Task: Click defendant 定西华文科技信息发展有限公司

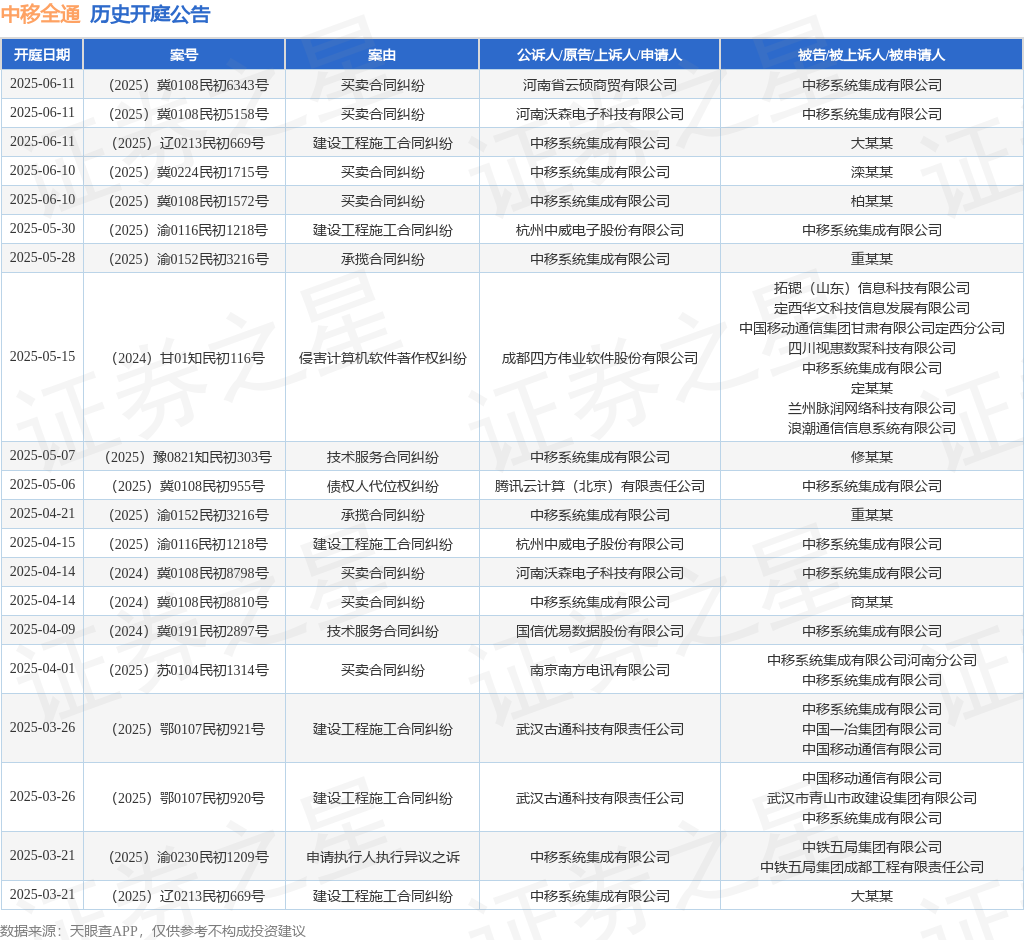Action: (x=871, y=308)
